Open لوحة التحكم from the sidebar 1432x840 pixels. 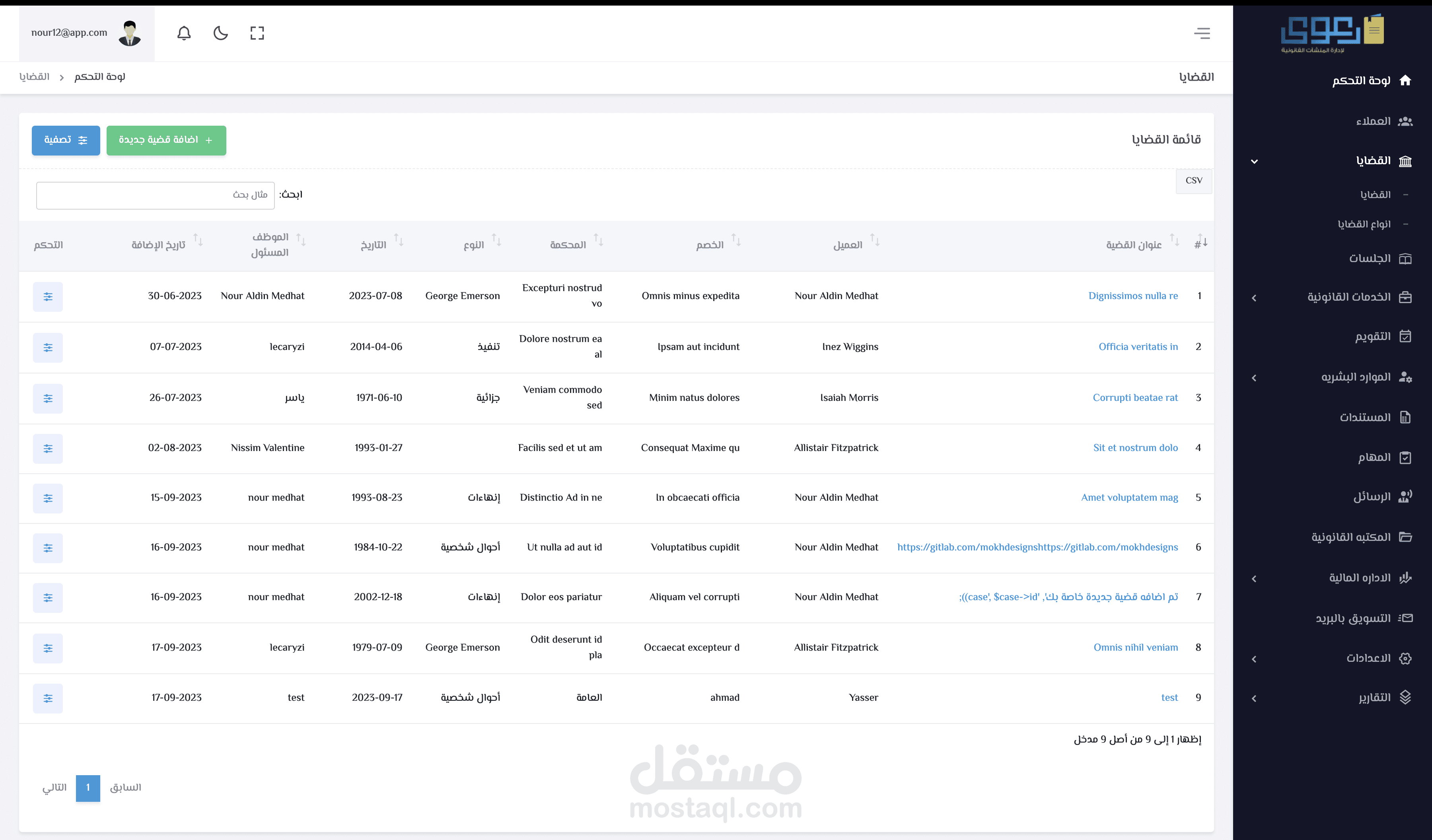1361,81
